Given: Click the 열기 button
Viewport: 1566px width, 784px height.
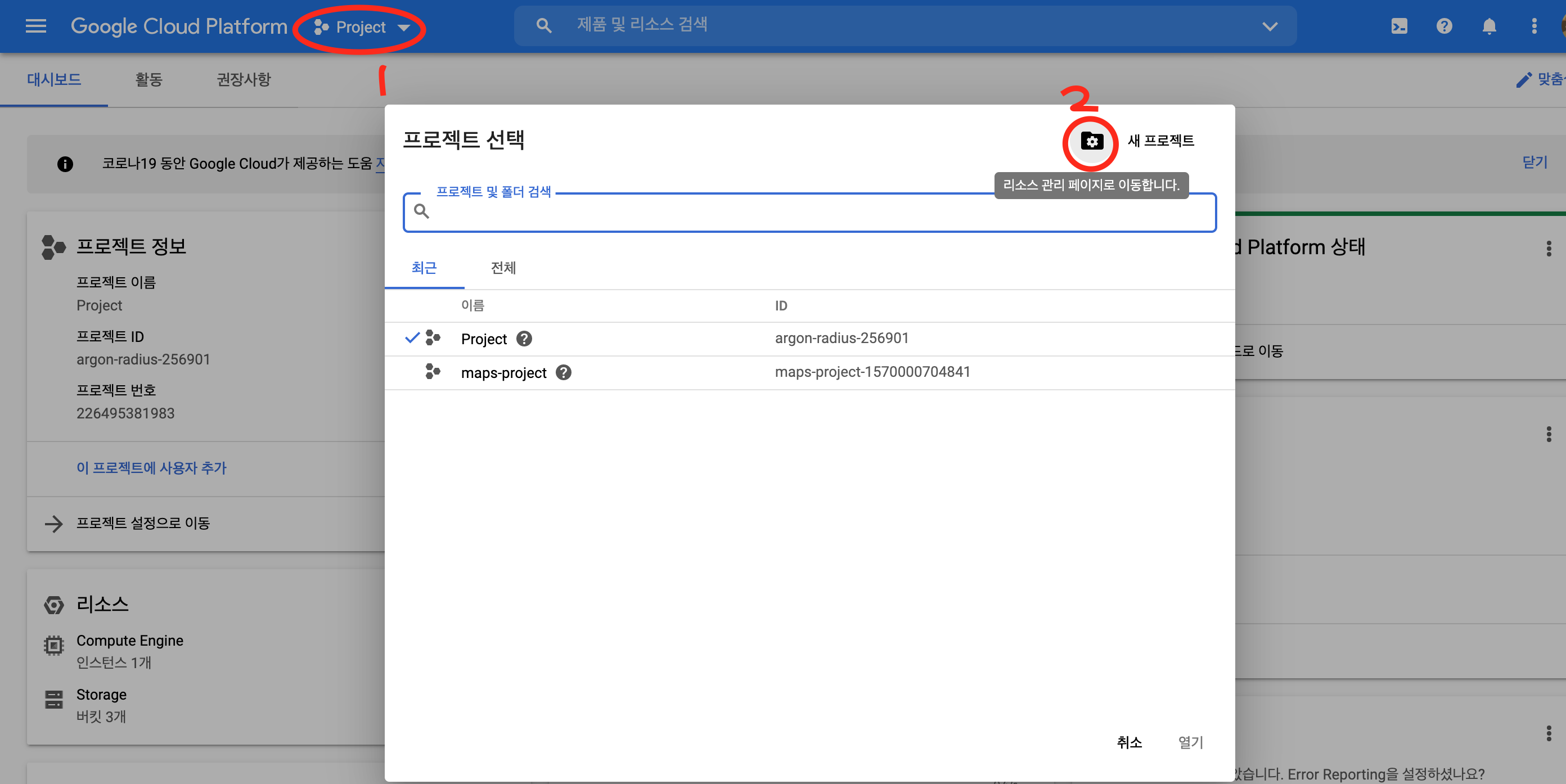Looking at the screenshot, I should click(x=1190, y=742).
